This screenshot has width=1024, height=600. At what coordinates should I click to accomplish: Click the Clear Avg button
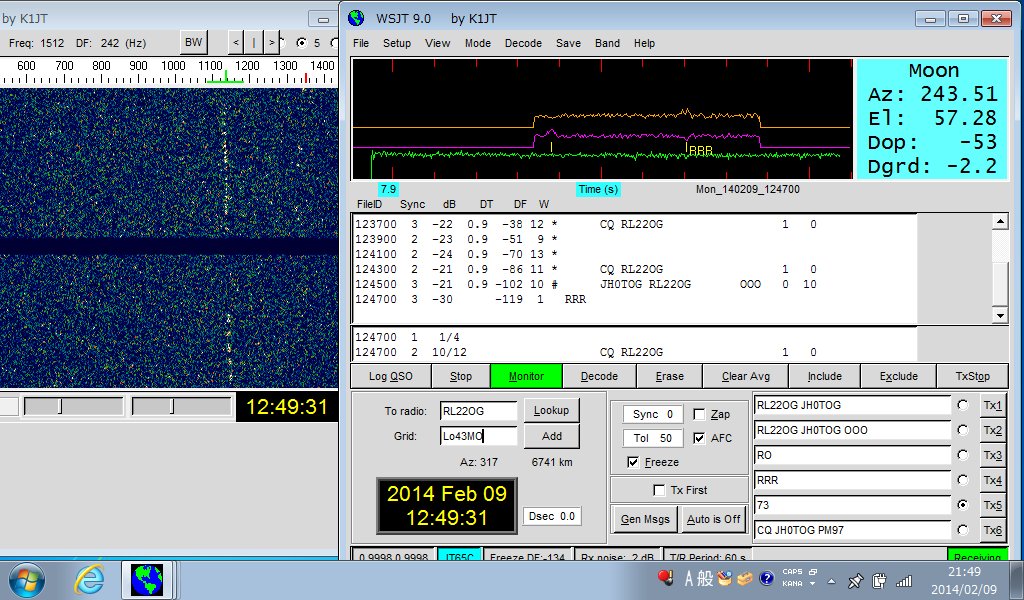tap(746, 376)
